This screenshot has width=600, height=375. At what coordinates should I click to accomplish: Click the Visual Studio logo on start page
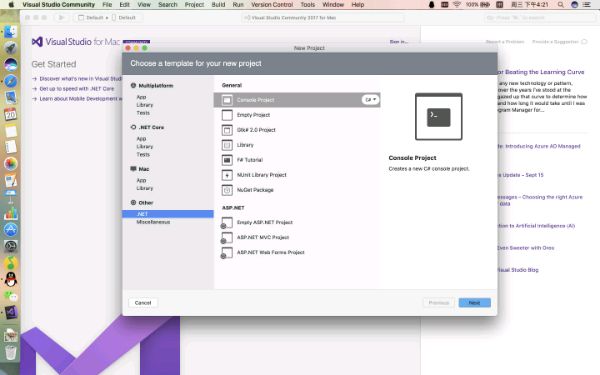[x=37, y=41]
